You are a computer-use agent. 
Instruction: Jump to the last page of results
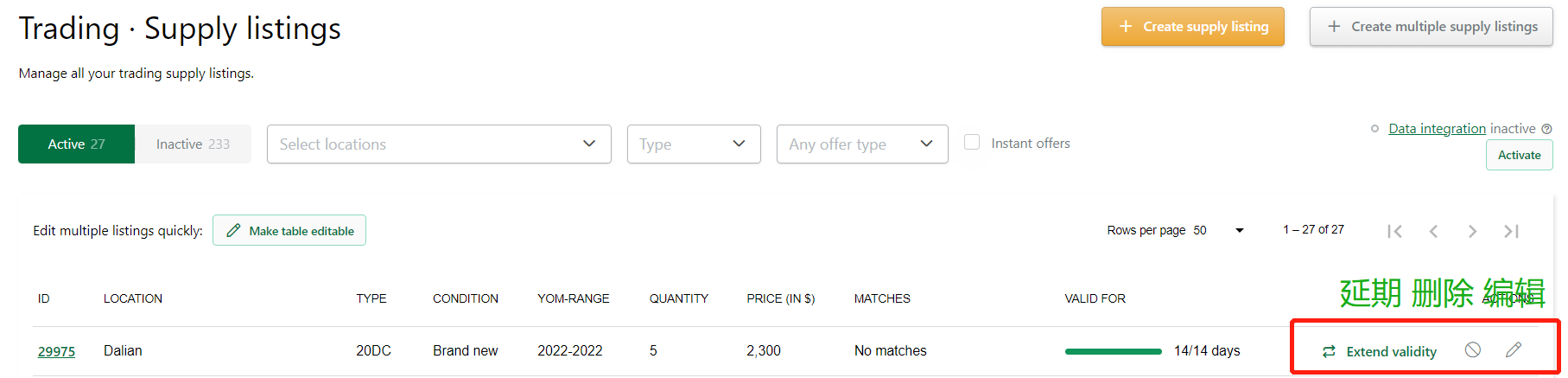pyautogui.click(x=1511, y=231)
